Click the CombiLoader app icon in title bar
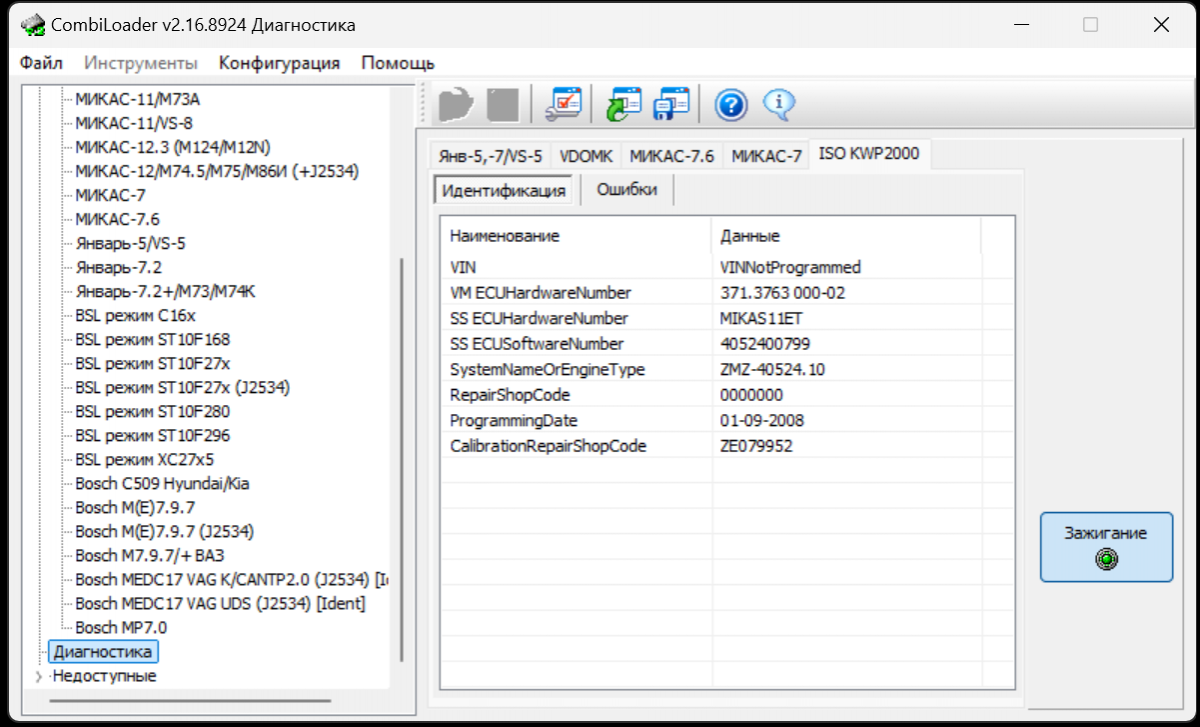1200x727 pixels. point(33,25)
